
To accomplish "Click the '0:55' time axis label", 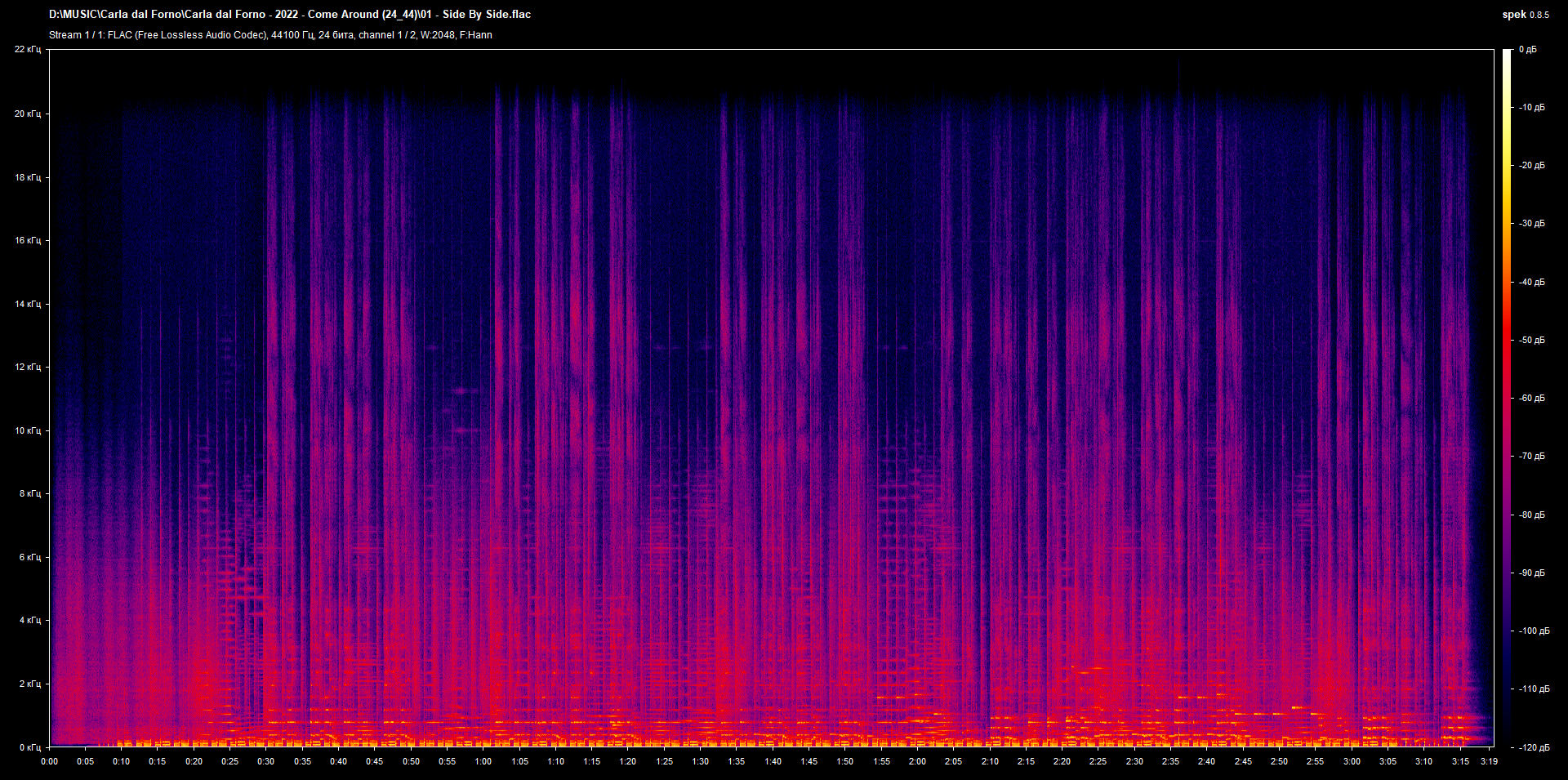I will tap(447, 761).
